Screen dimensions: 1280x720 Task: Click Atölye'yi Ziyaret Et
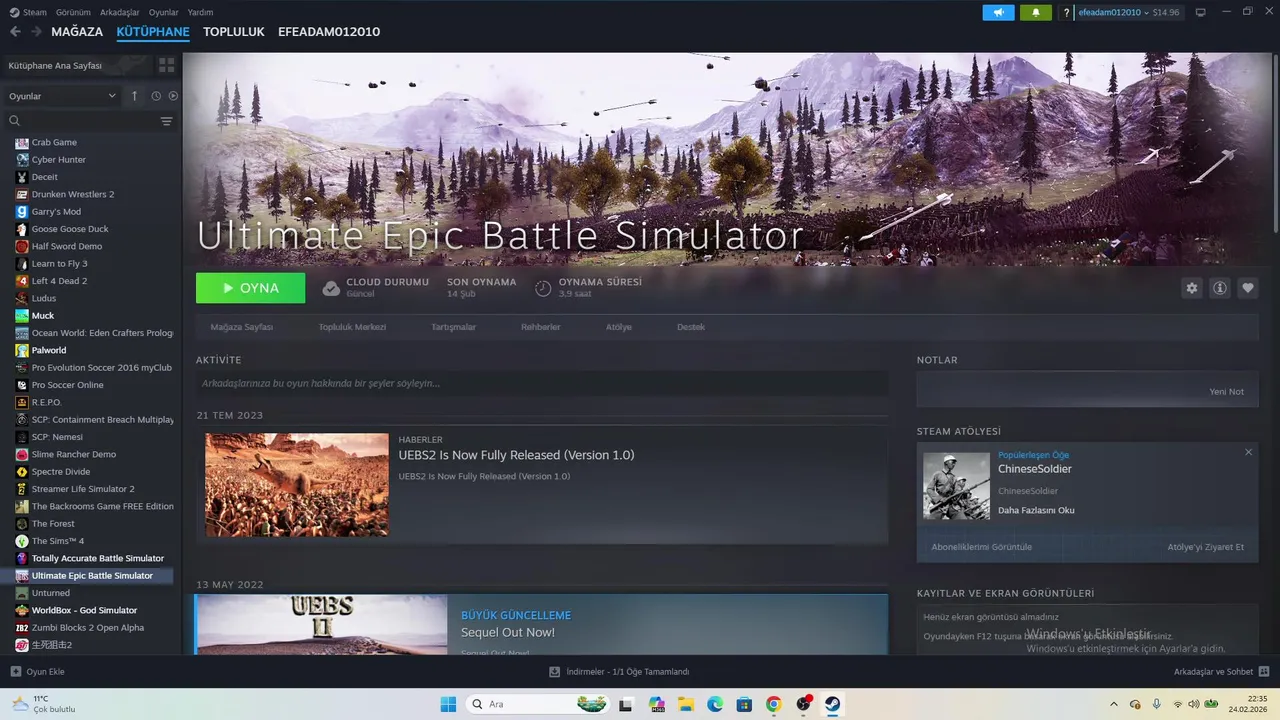(x=1206, y=547)
